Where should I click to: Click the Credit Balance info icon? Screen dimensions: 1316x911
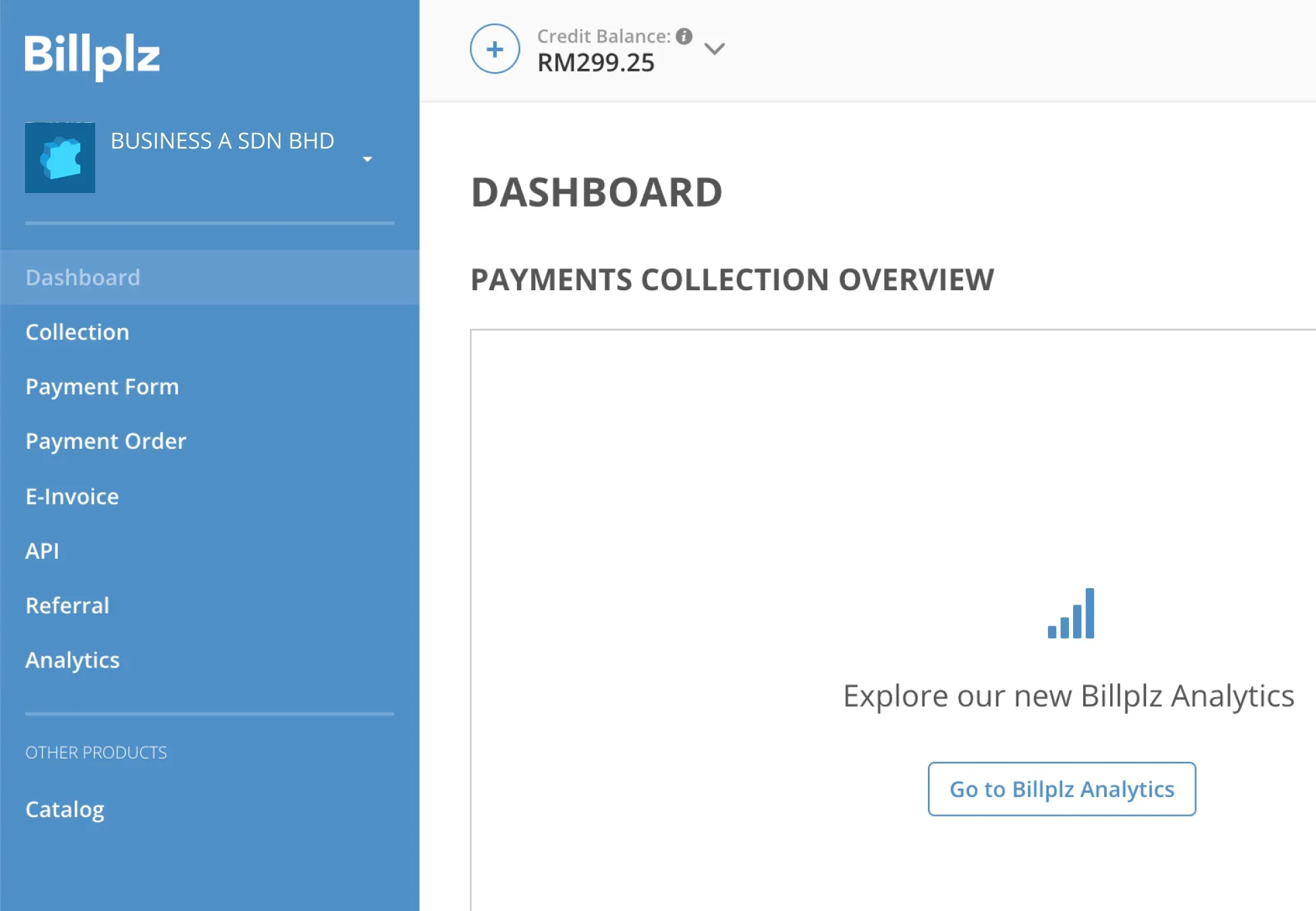tap(684, 36)
